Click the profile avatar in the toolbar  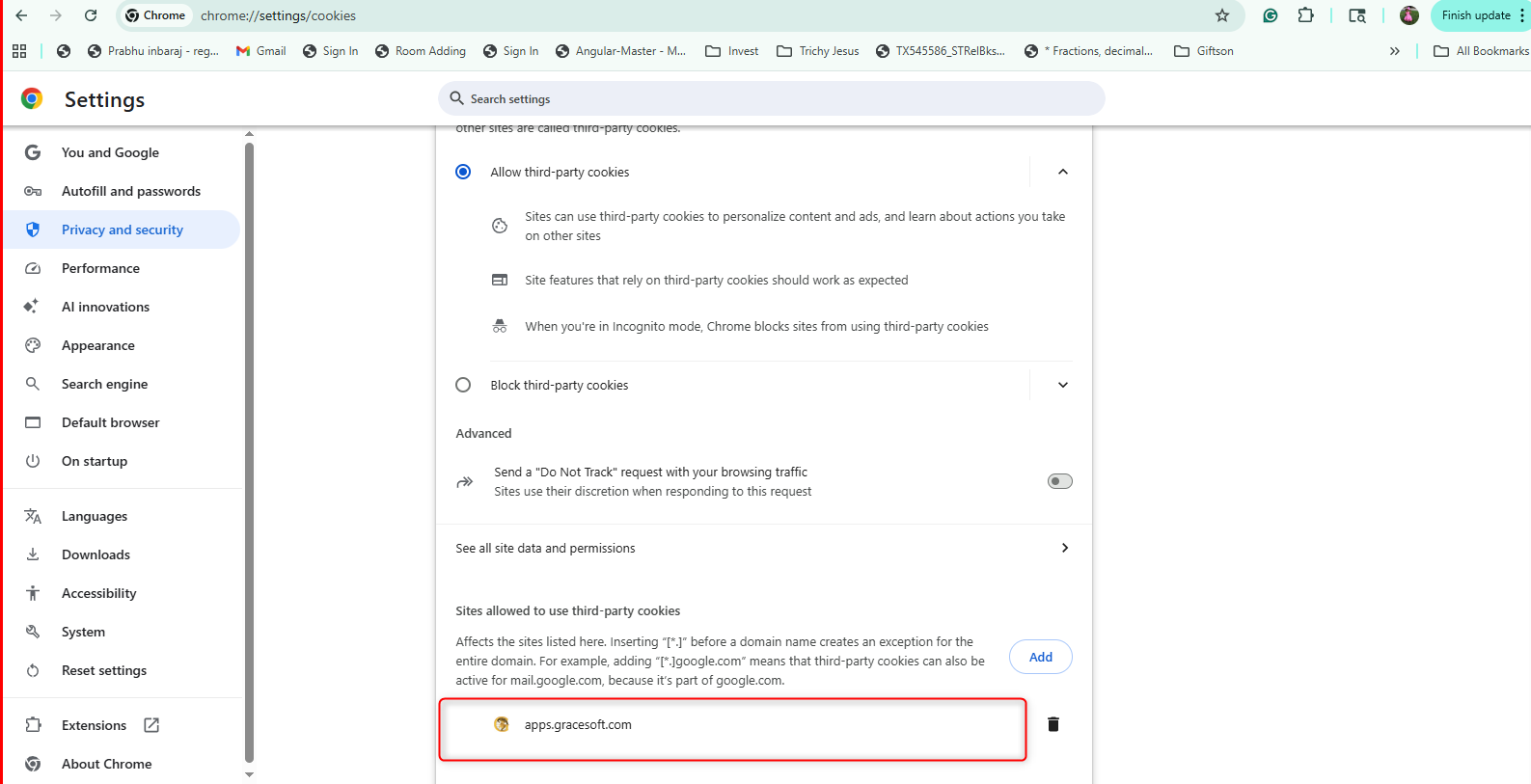[x=1409, y=15]
